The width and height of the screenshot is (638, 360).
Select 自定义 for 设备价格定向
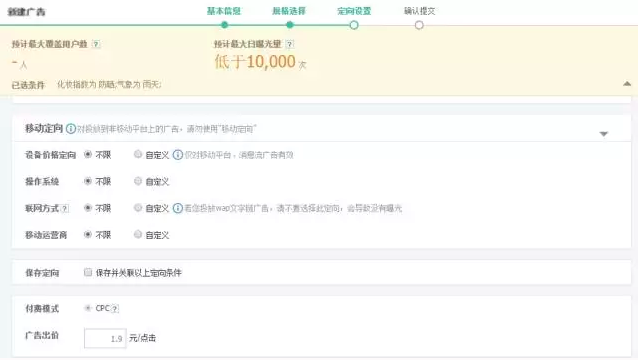(138, 154)
